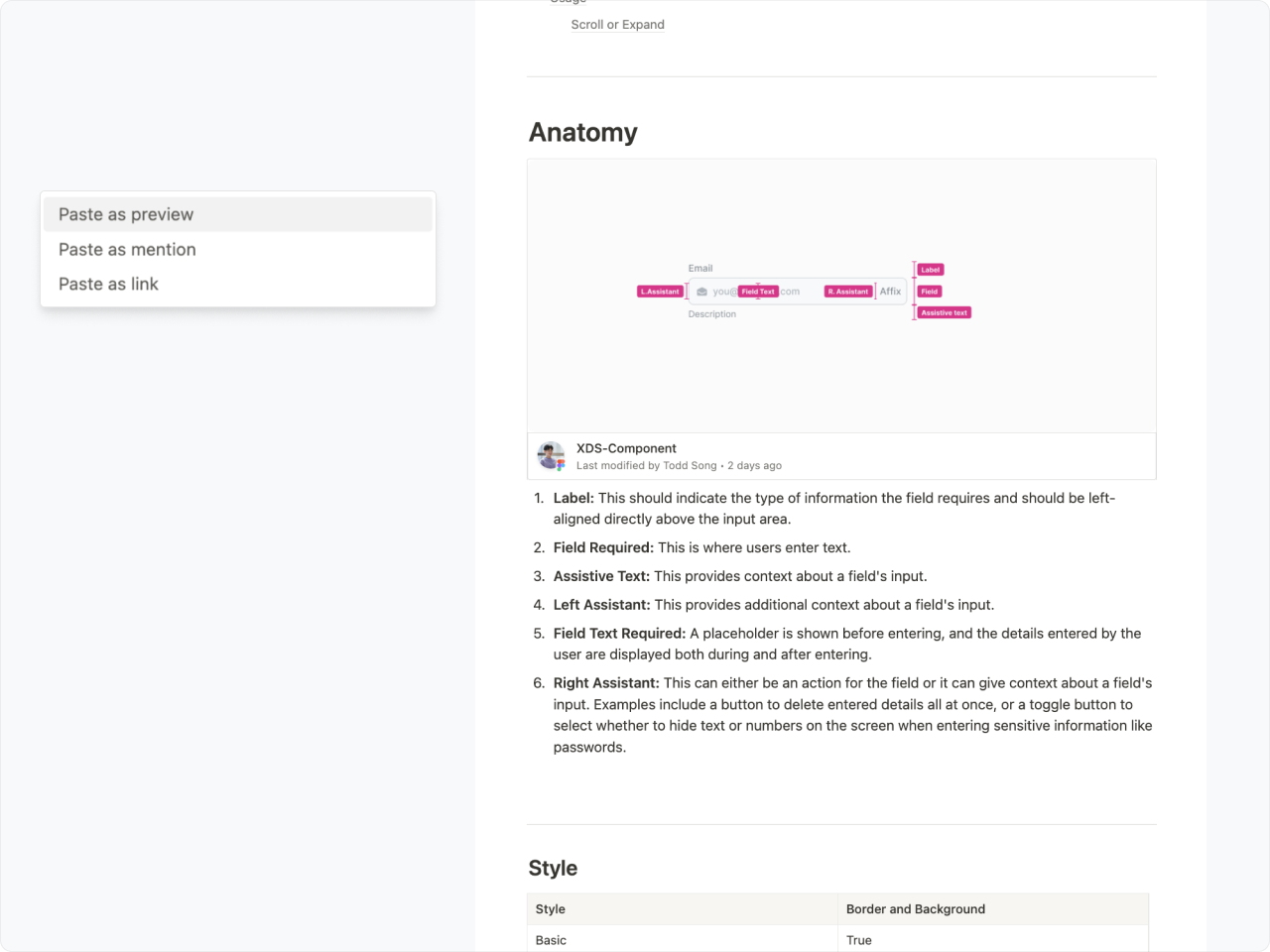Click the L.Assistant pink tag
Image resolution: width=1270 pixels, height=952 pixels.
pos(661,292)
